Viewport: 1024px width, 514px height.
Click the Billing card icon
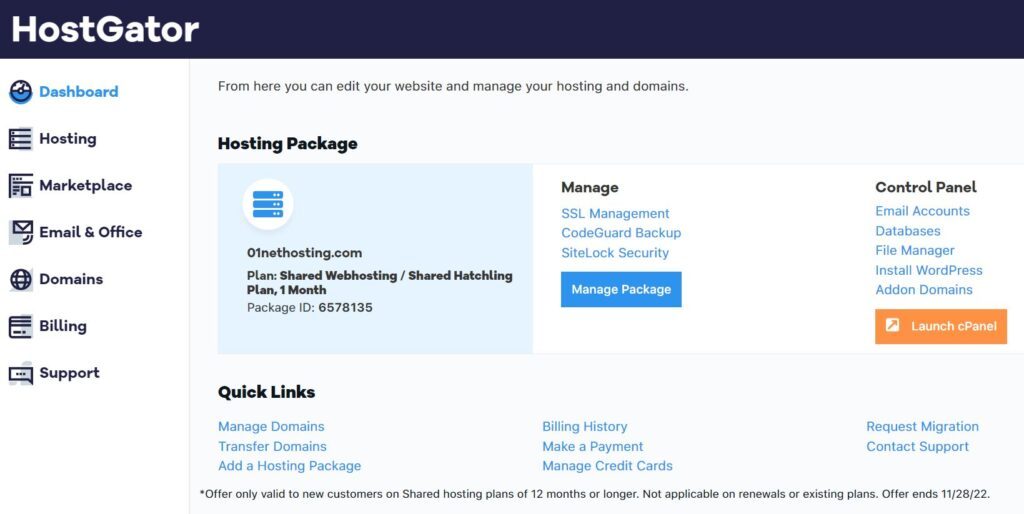coord(21,327)
